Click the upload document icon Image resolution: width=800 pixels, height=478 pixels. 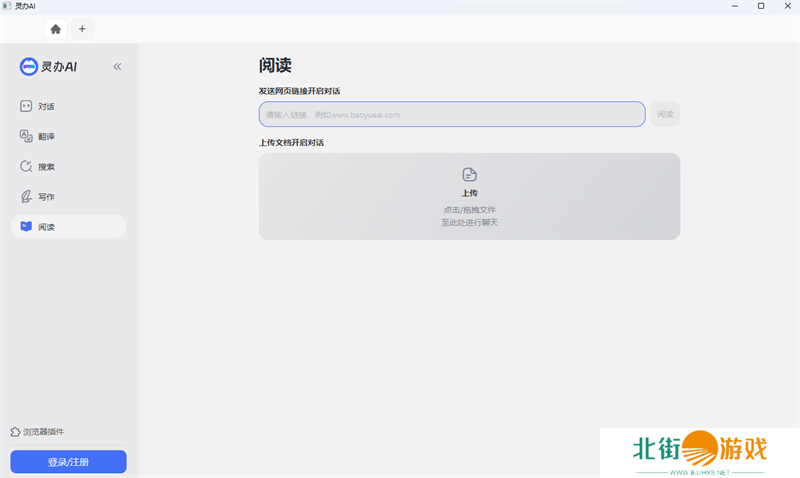click(x=469, y=175)
